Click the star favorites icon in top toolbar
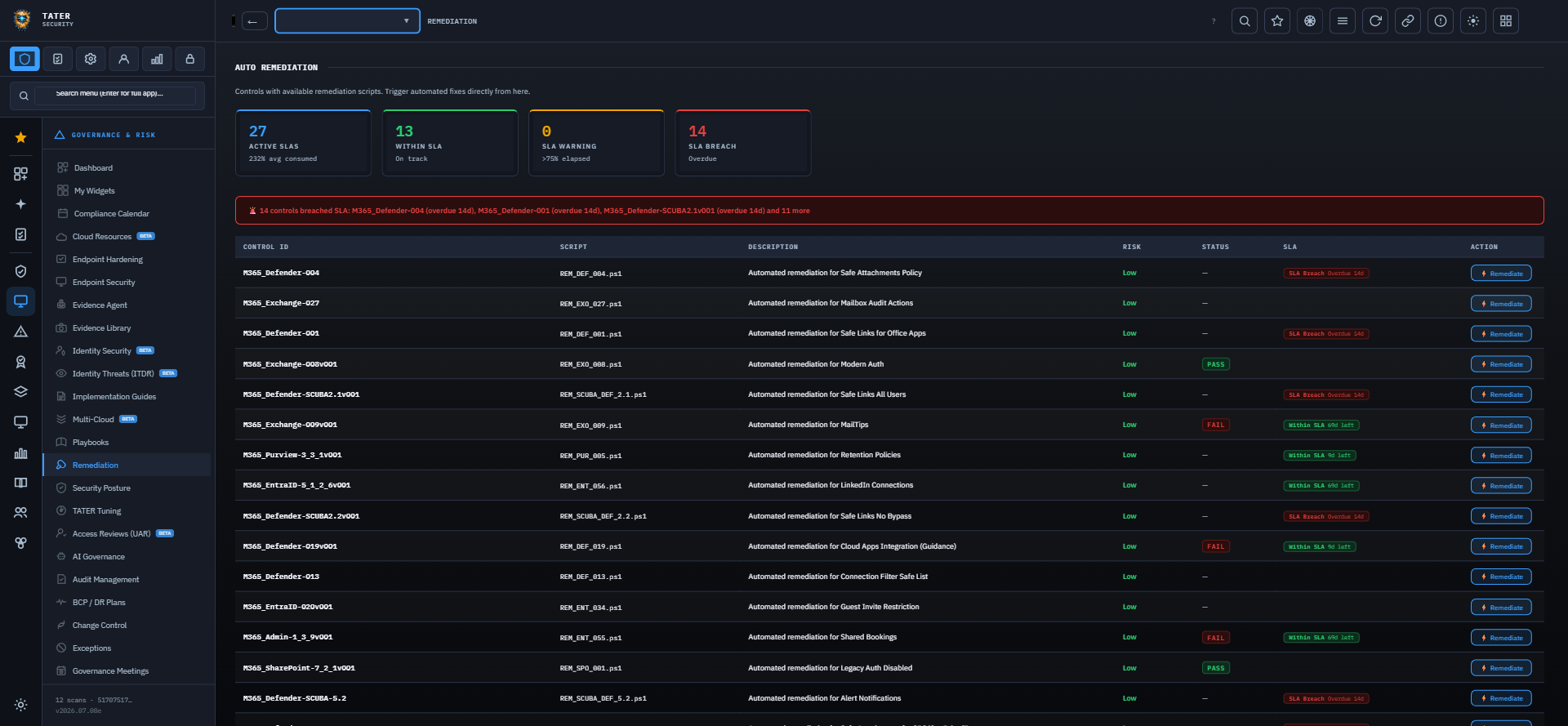 pos(1277,21)
